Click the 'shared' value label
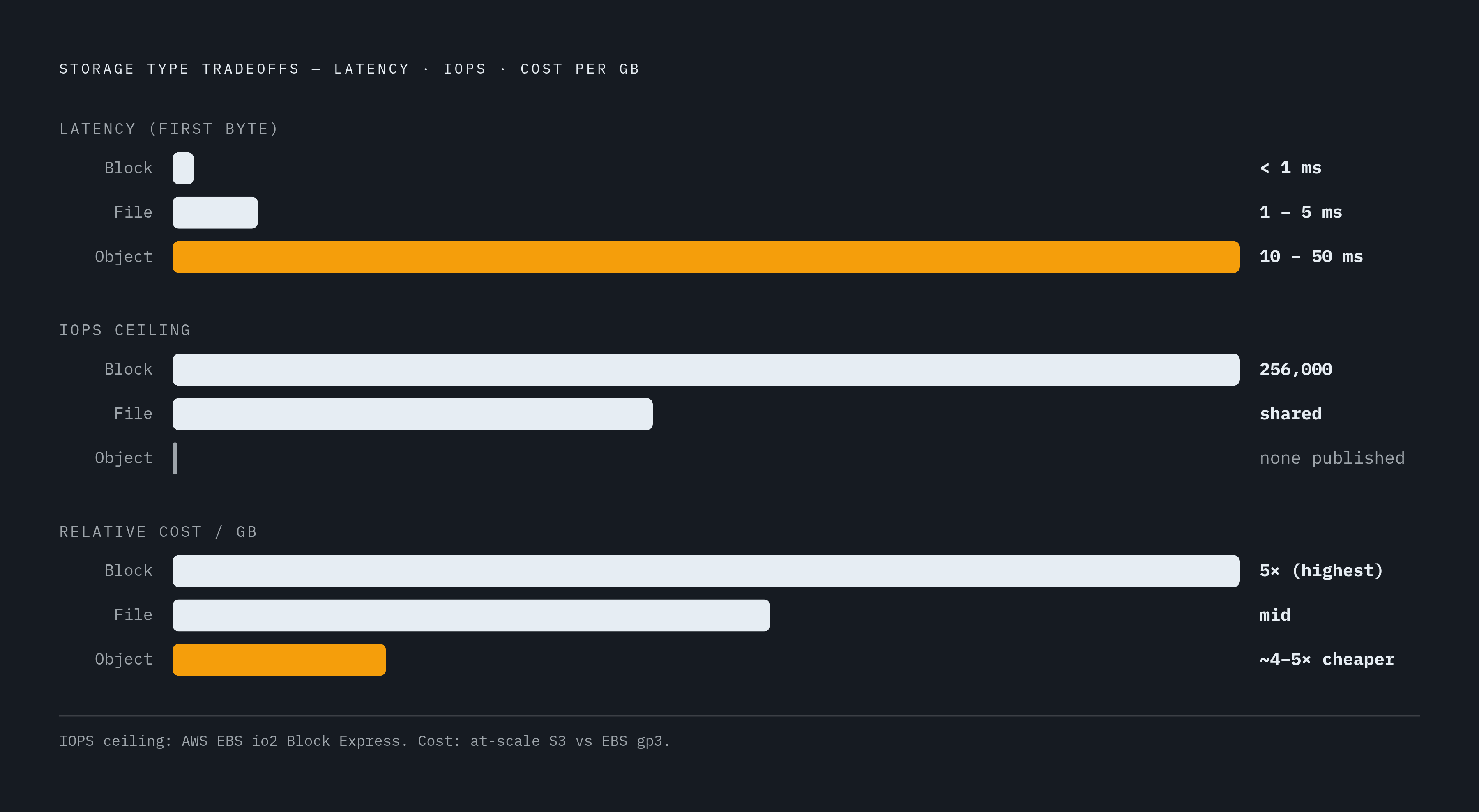 (x=1290, y=414)
